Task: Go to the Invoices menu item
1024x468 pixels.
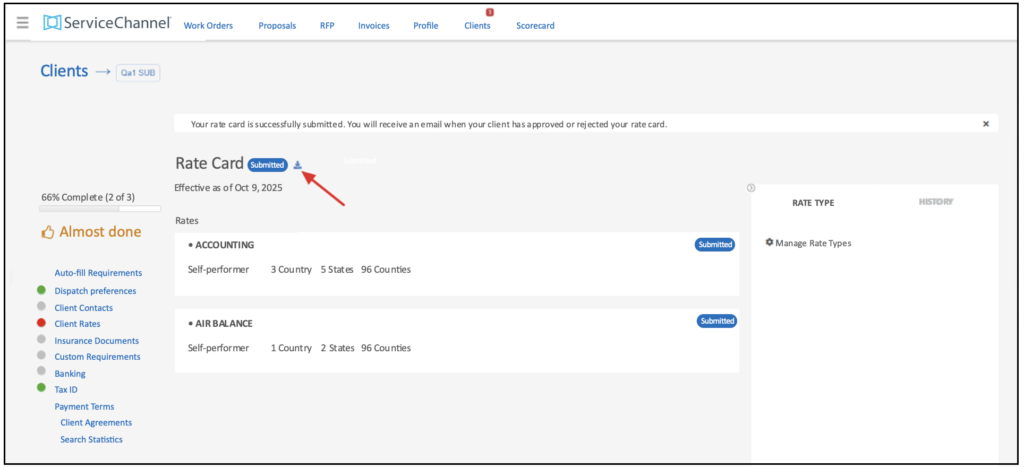Action: coord(374,26)
